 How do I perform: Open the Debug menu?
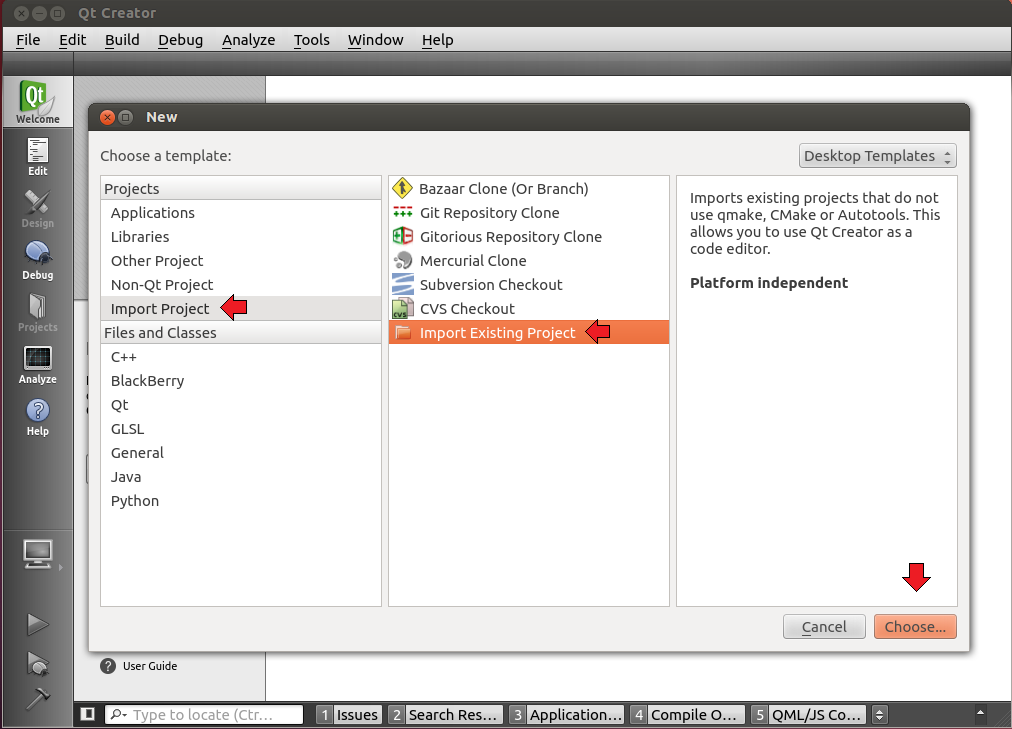[181, 40]
